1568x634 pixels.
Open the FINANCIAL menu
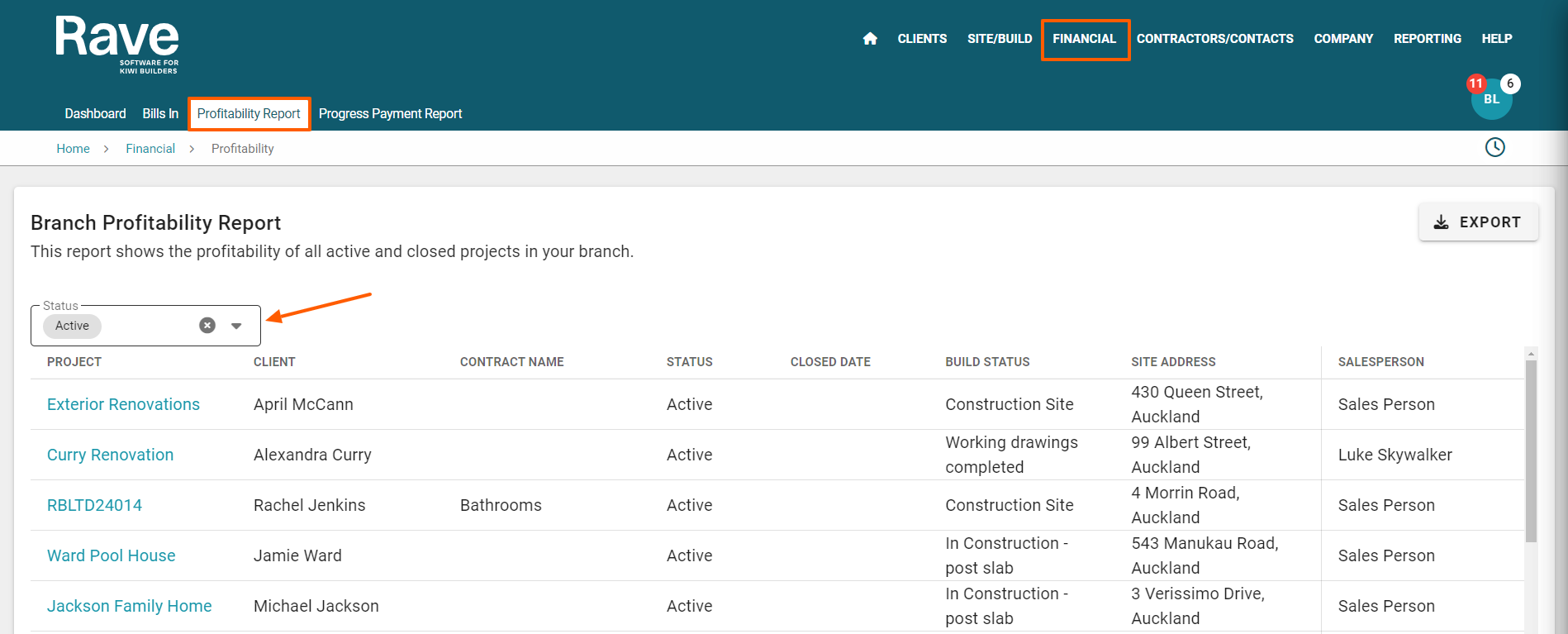pyautogui.click(x=1085, y=39)
